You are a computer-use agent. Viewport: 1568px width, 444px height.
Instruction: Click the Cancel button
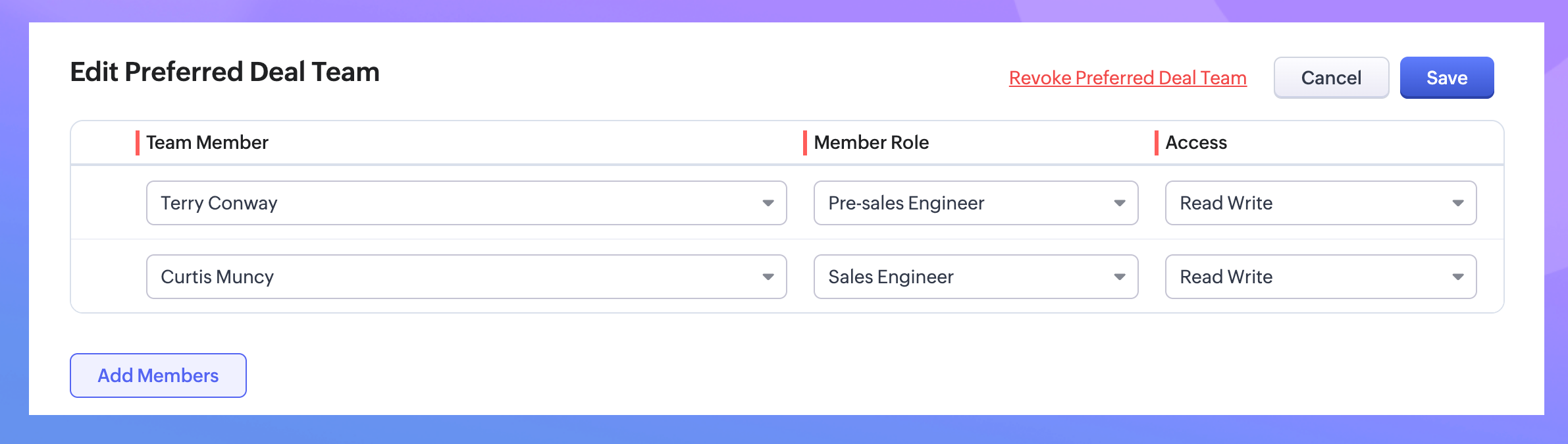point(1331,78)
